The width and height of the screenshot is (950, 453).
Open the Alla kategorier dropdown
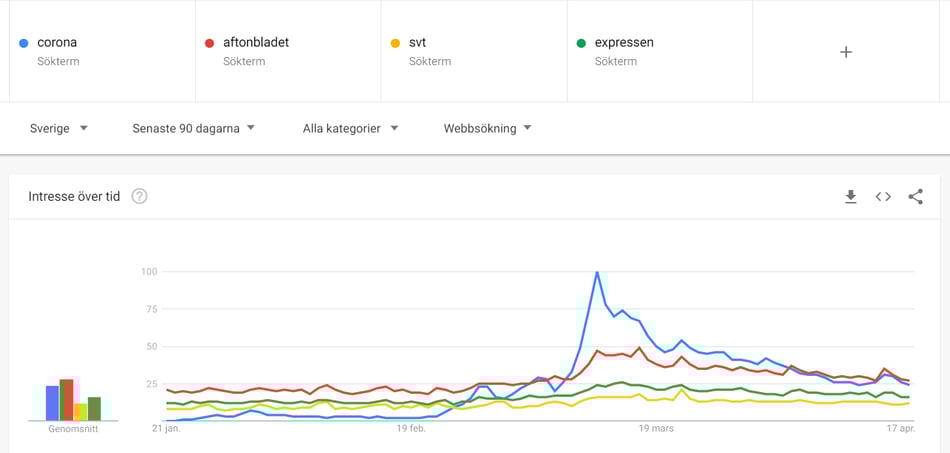[x=350, y=128]
